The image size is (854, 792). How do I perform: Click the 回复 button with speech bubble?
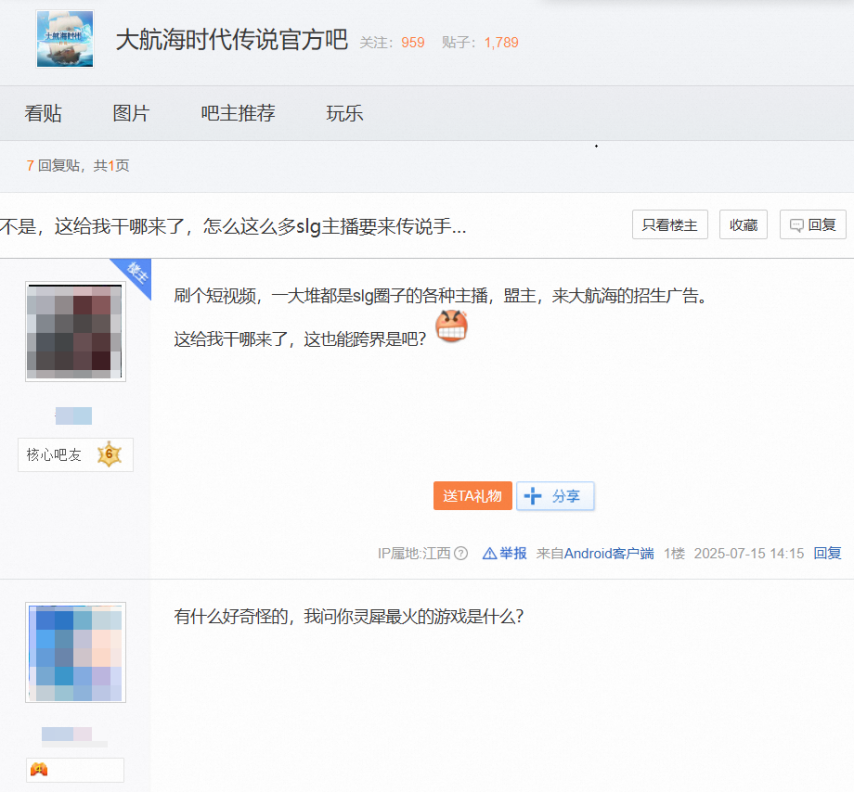pyautogui.click(x=813, y=225)
